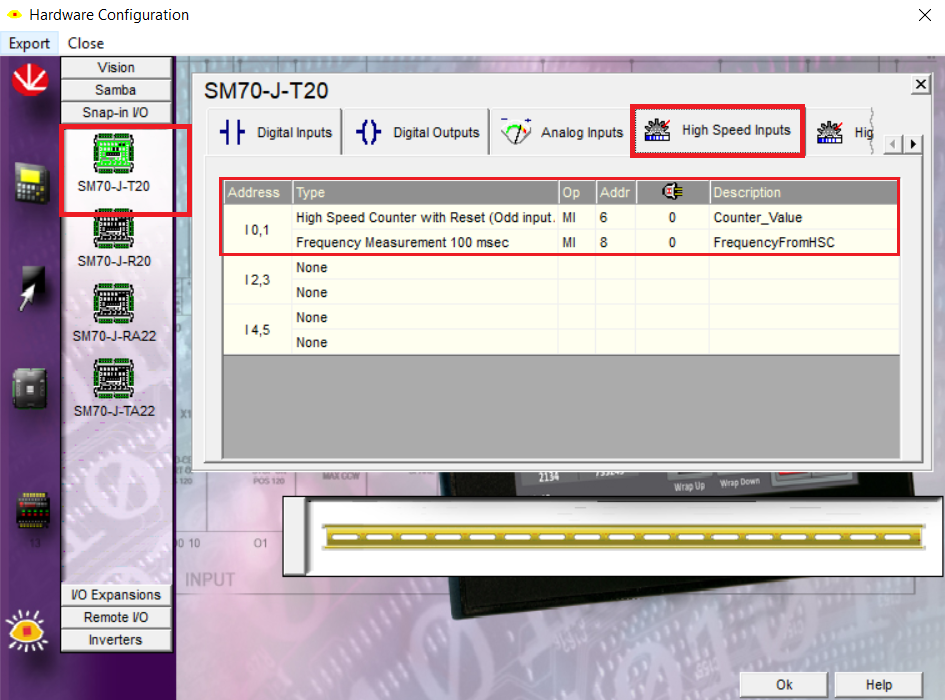Screen dimensions: 945x700
Task: Select the SM70-J-RA22 controller icon
Action: pos(113,303)
